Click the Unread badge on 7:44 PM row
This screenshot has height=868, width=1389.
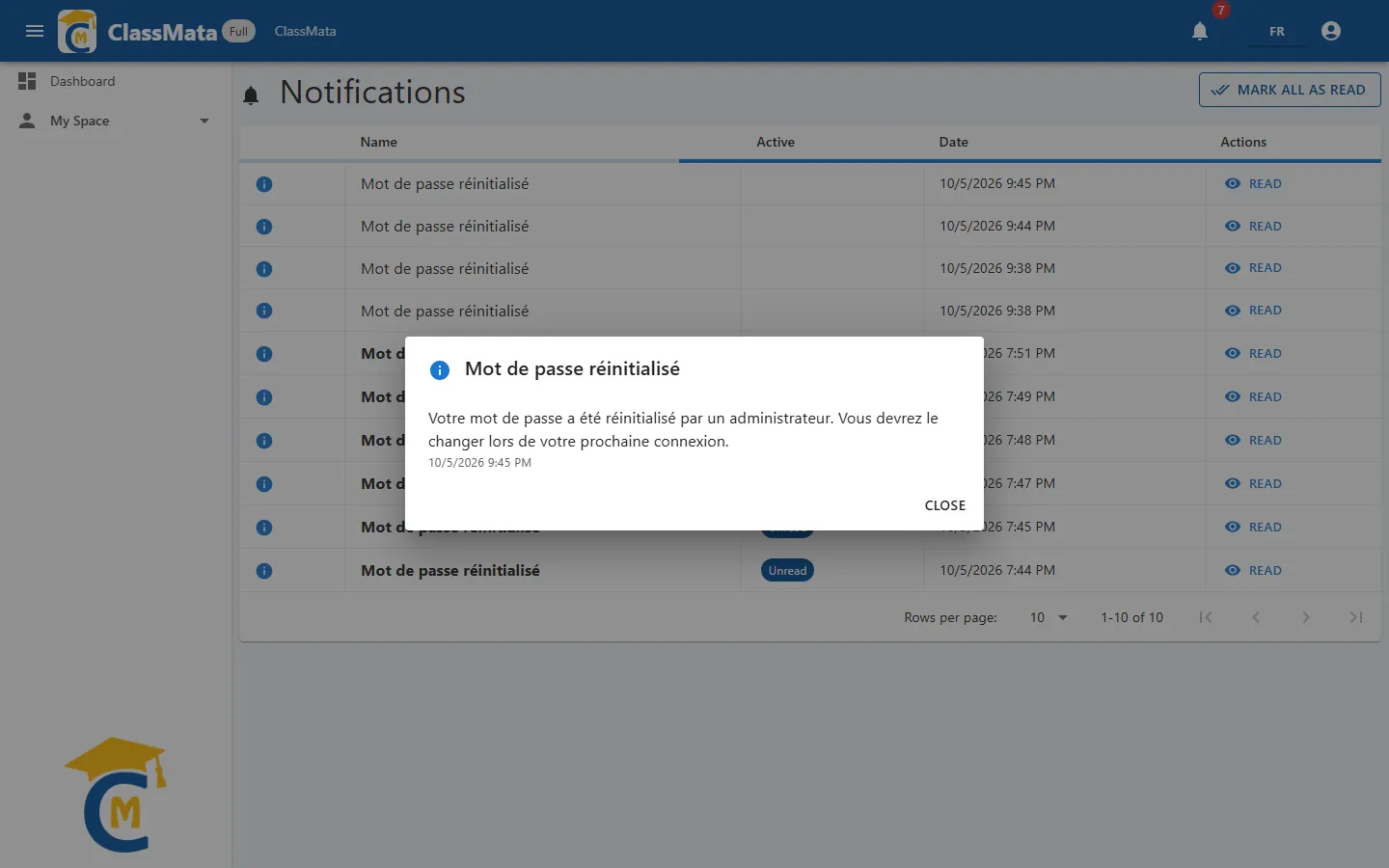[787, 571]
